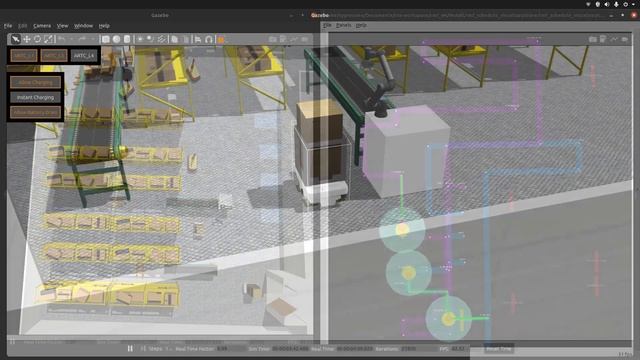Open the Help menu in left Gazebo window

104,26
